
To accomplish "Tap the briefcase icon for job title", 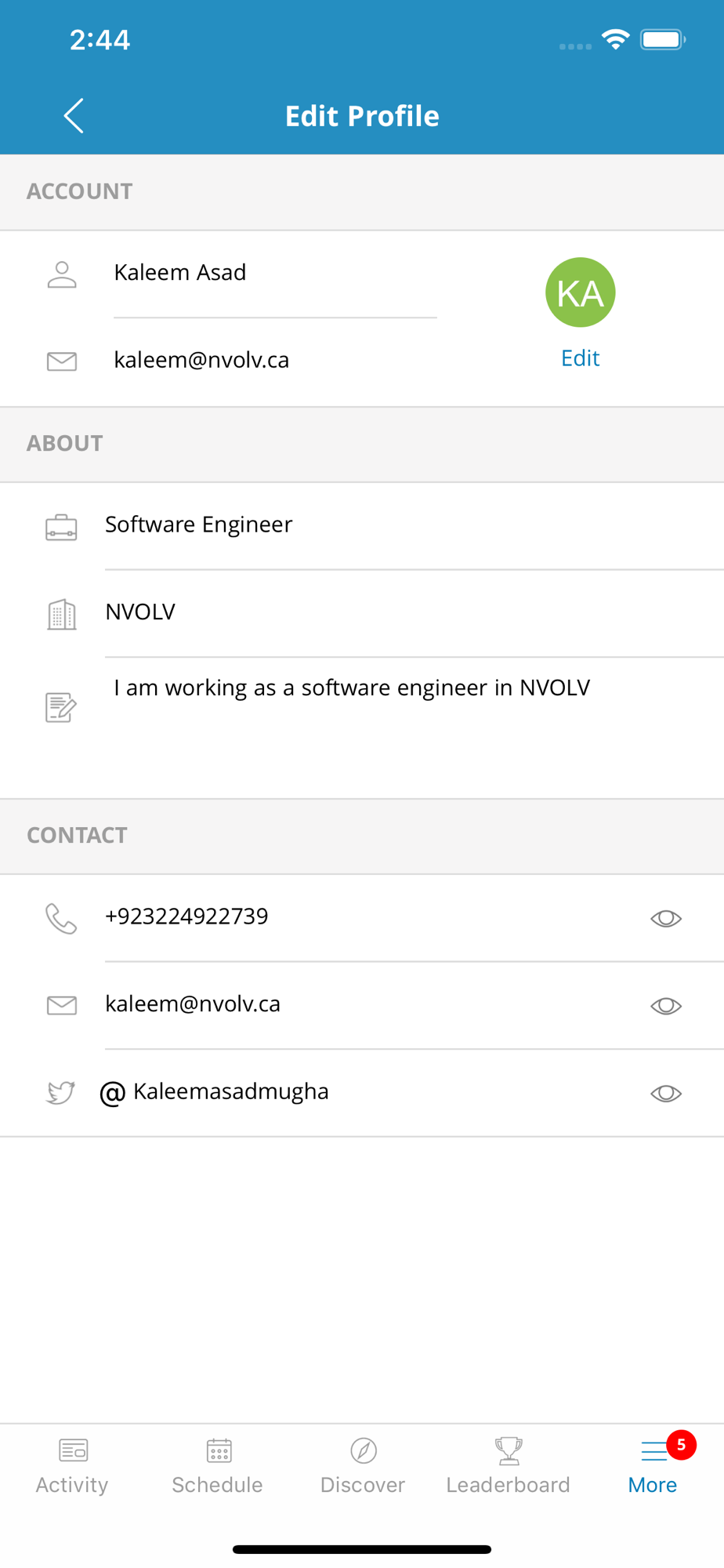I will (61, 528).
